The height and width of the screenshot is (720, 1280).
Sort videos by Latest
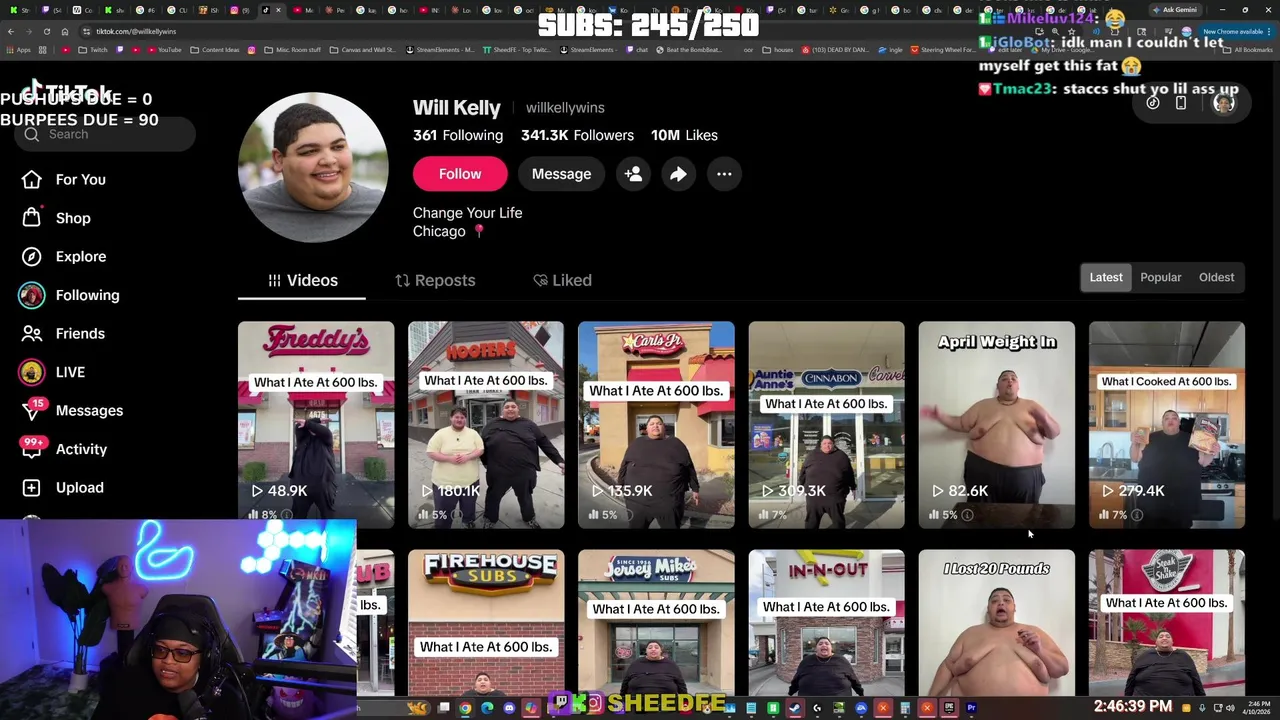[1106, 277]
